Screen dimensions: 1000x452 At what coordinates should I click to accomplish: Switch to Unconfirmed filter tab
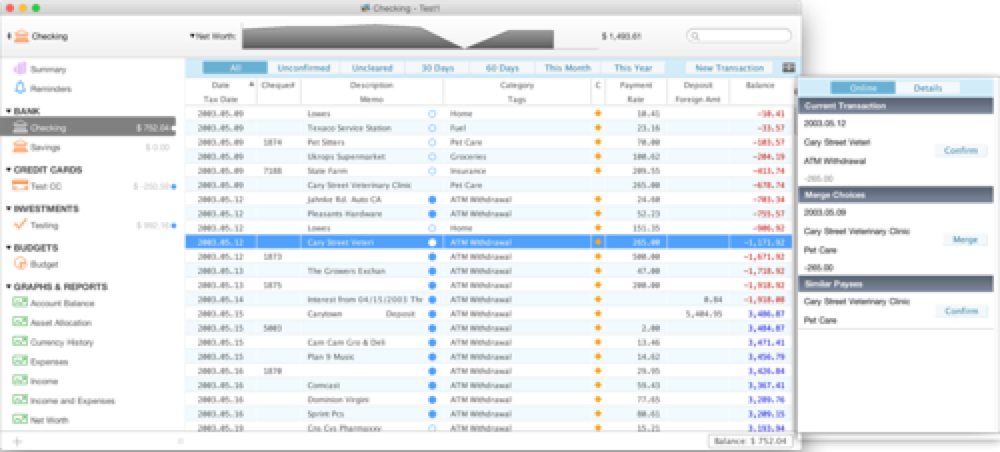click(304, 68)
